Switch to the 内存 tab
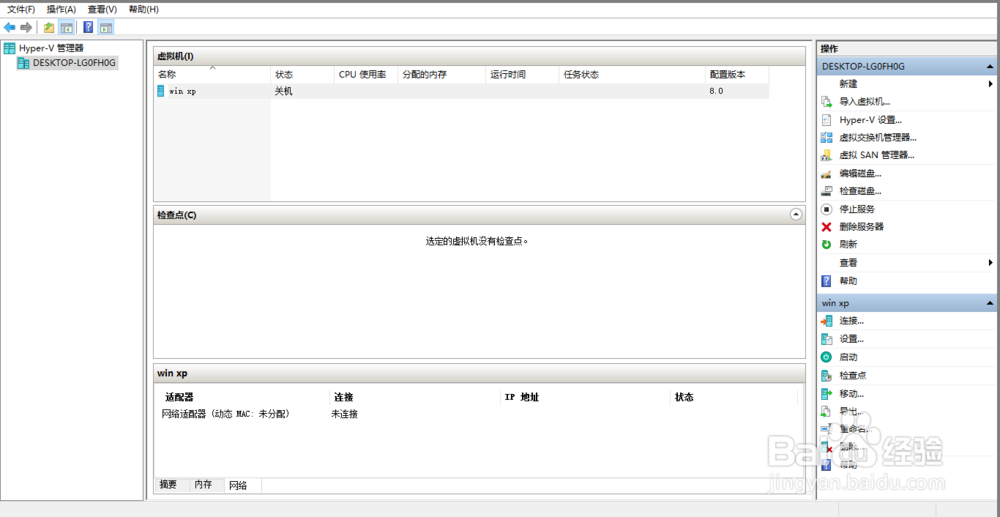This screenshot has height=517, width=1000. pyautogui.click(x=203, y=484)
